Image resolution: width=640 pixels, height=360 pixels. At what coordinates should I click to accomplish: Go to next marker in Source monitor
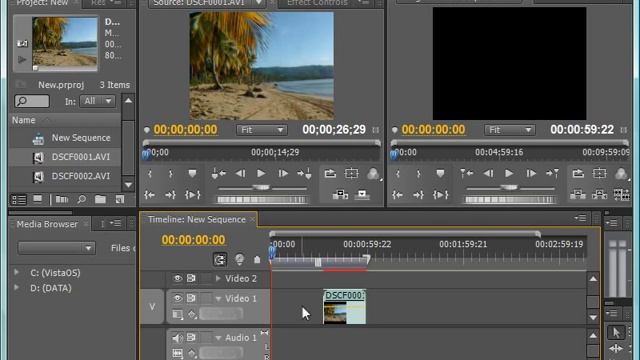(304, 174)
